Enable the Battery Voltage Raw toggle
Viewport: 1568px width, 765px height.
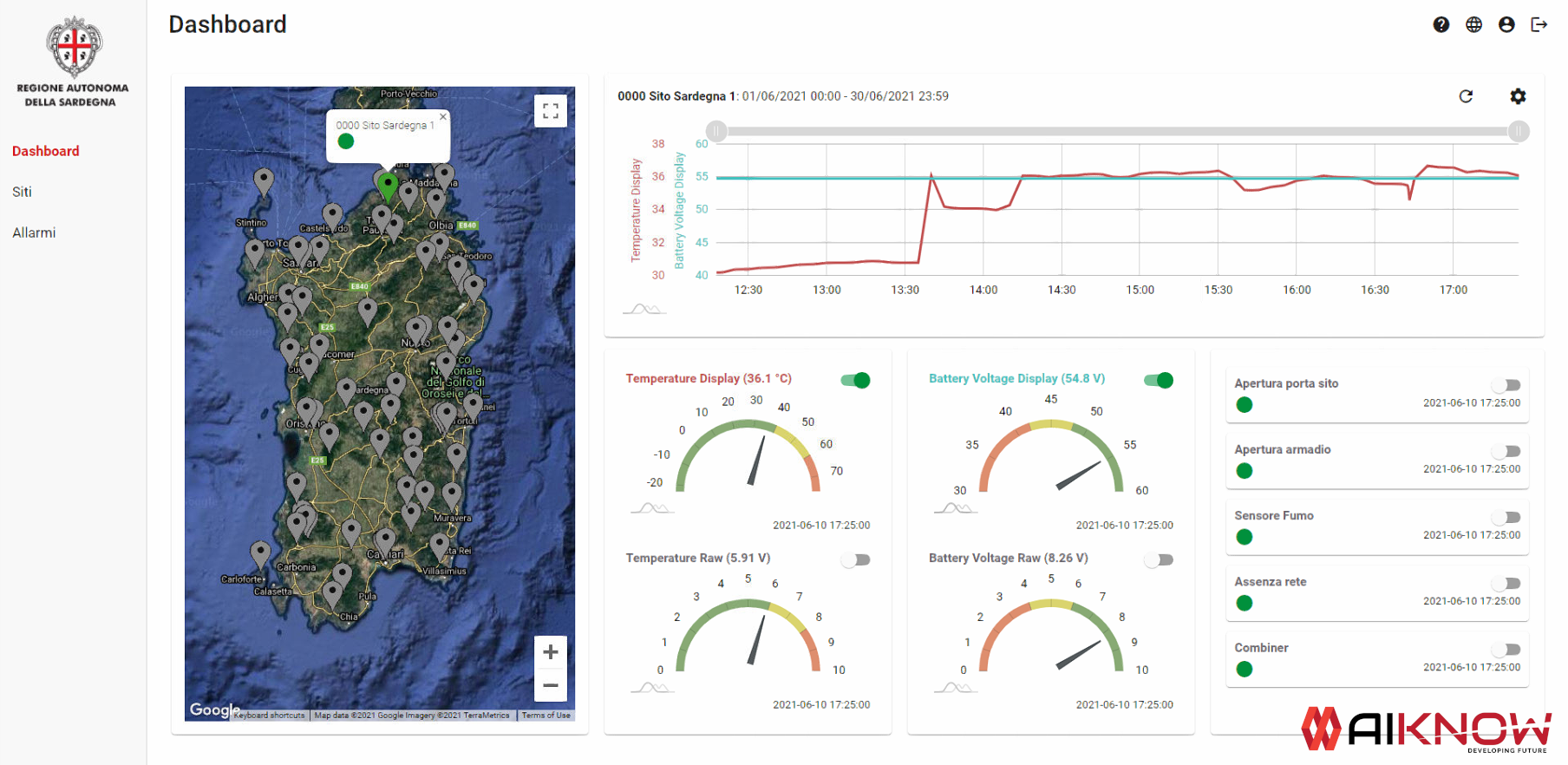point(1159,559)
